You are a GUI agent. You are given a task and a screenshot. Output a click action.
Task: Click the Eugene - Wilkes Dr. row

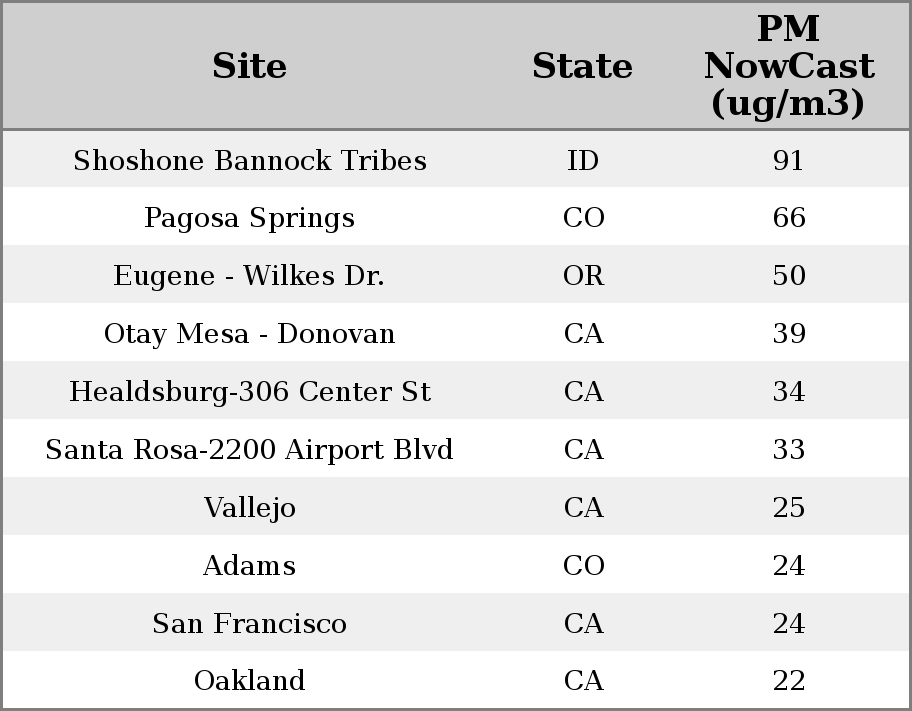(249, 276)
